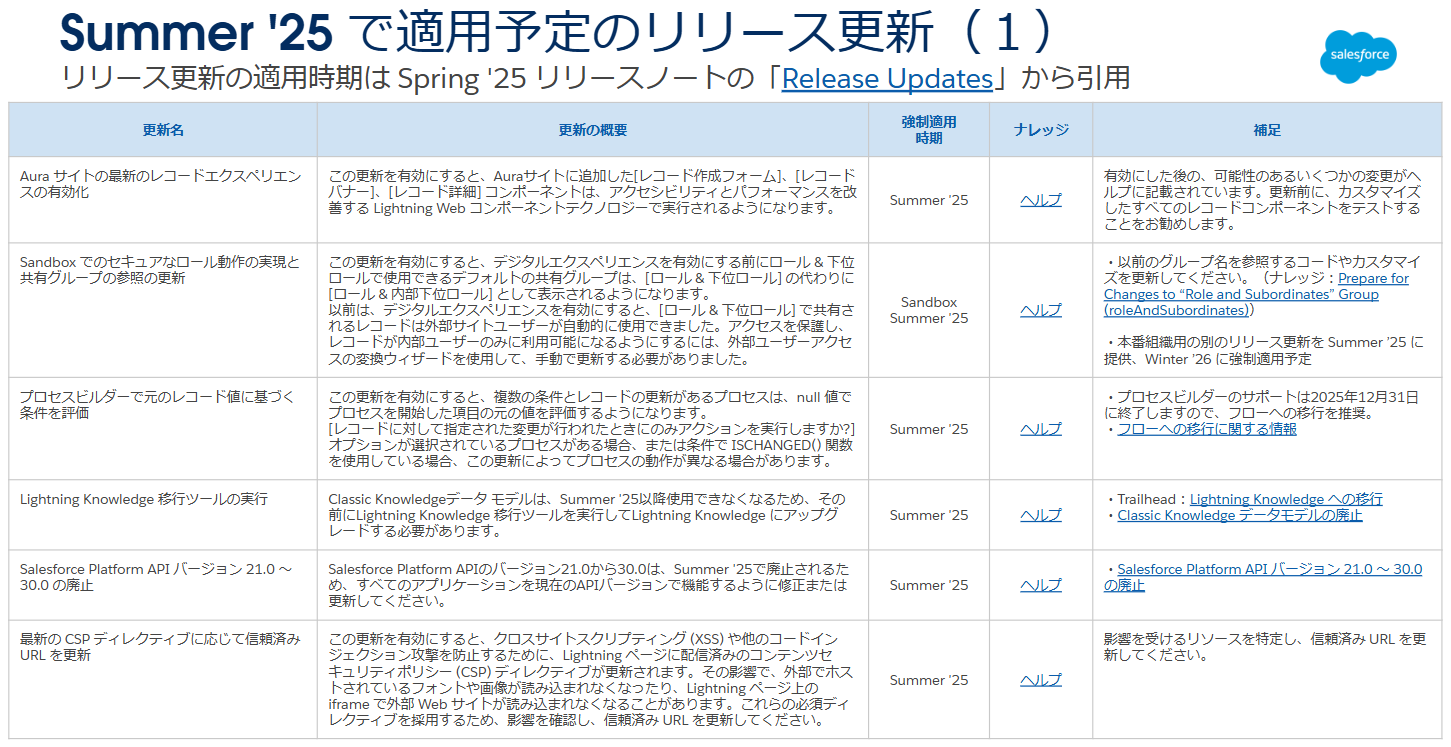This screenshot has height=747, width=1451.
Task: Open Lightning Knowledge への移行 Trailhead link
Action: 1286,499
